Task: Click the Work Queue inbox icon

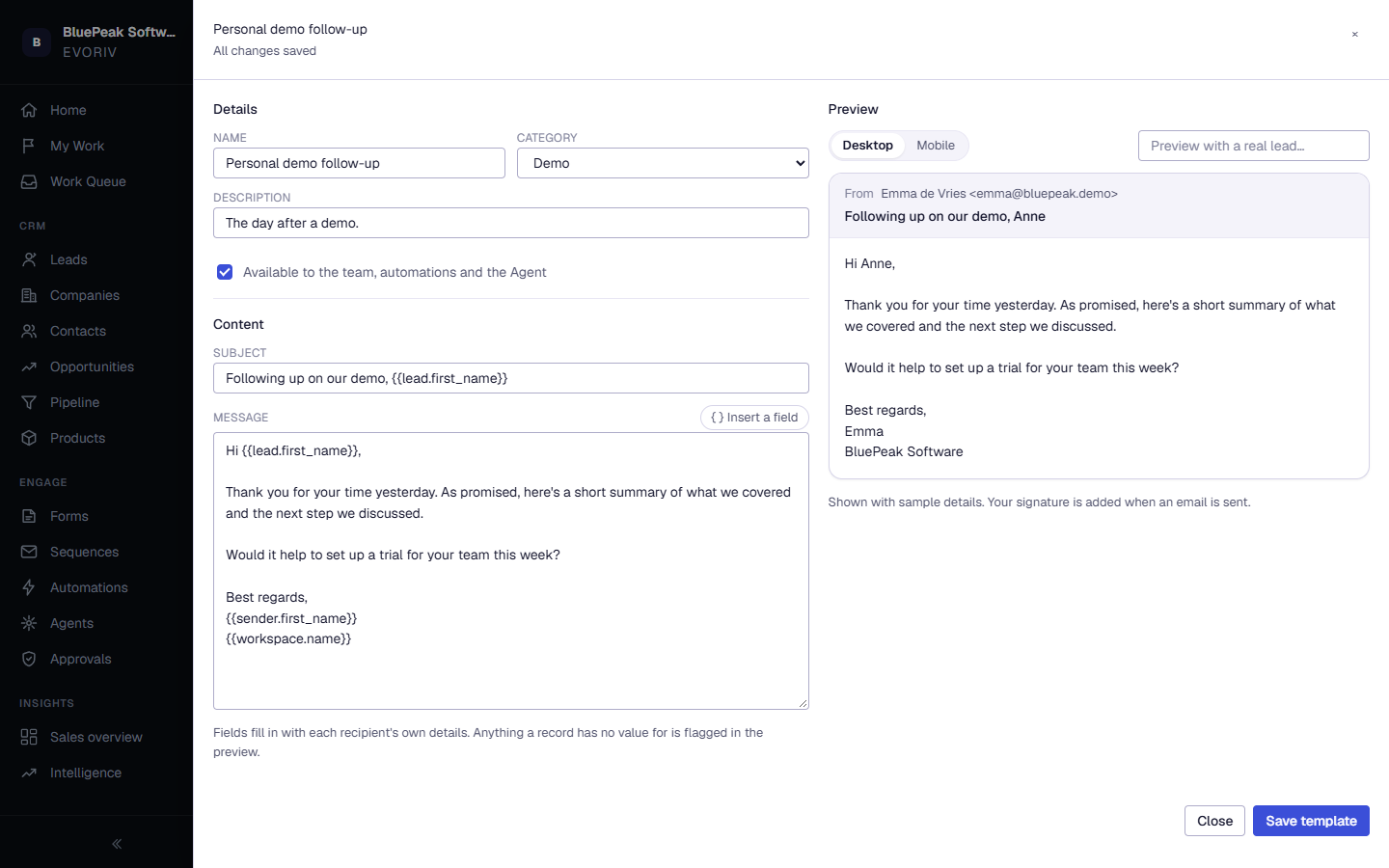Action: click(x=29, y=181)
